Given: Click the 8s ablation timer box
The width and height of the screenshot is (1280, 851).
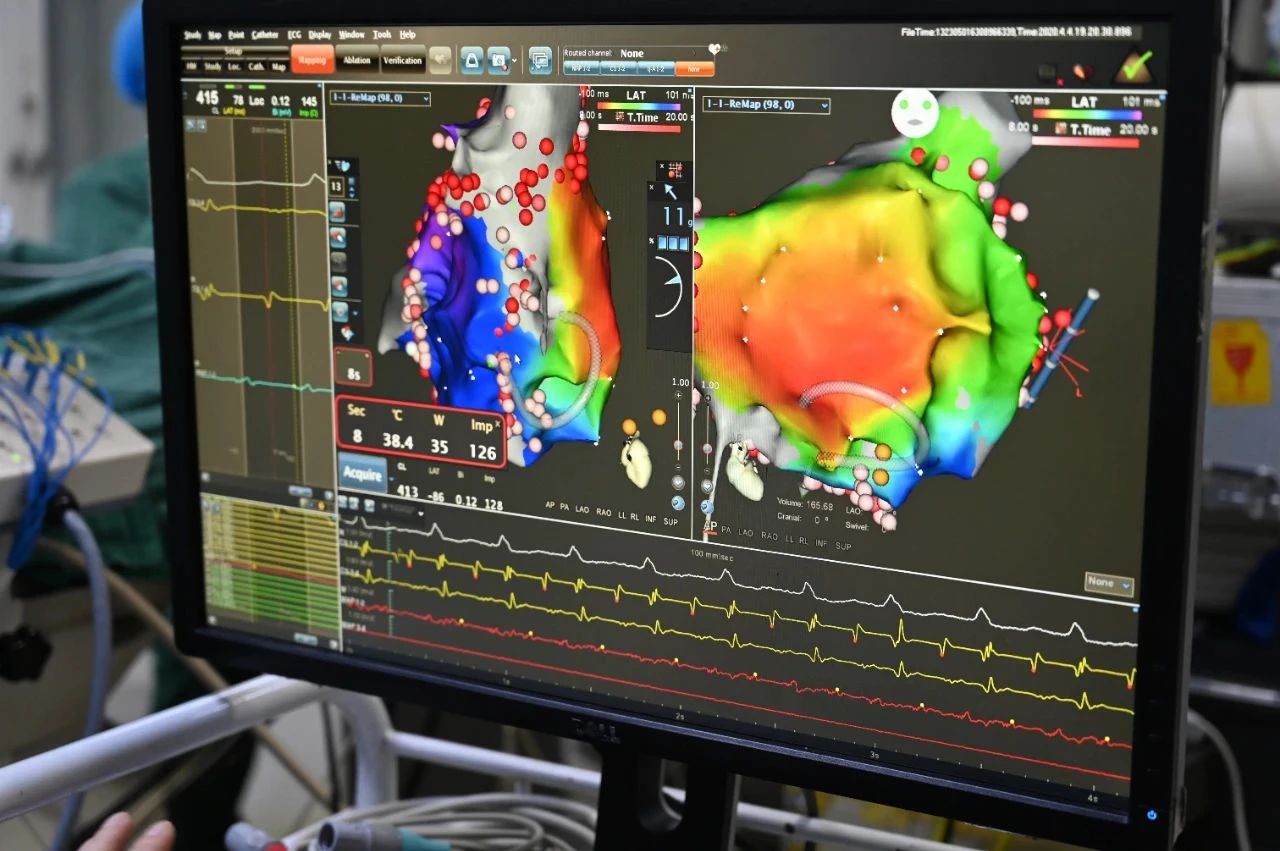Looking at the screenshot, I should coord(353,367).
